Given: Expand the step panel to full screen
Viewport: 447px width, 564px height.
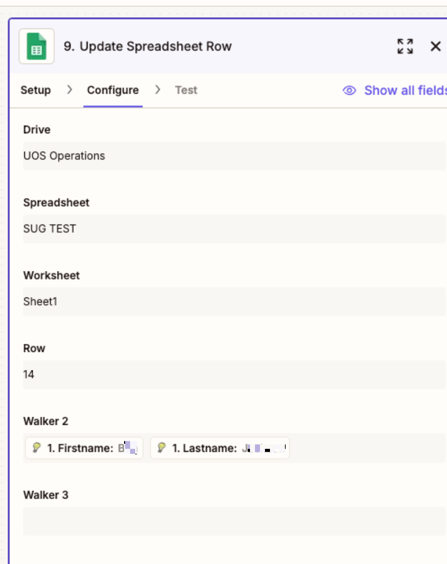Looking at the screenshot, I should pyautogui.click(x=405, y=46).
